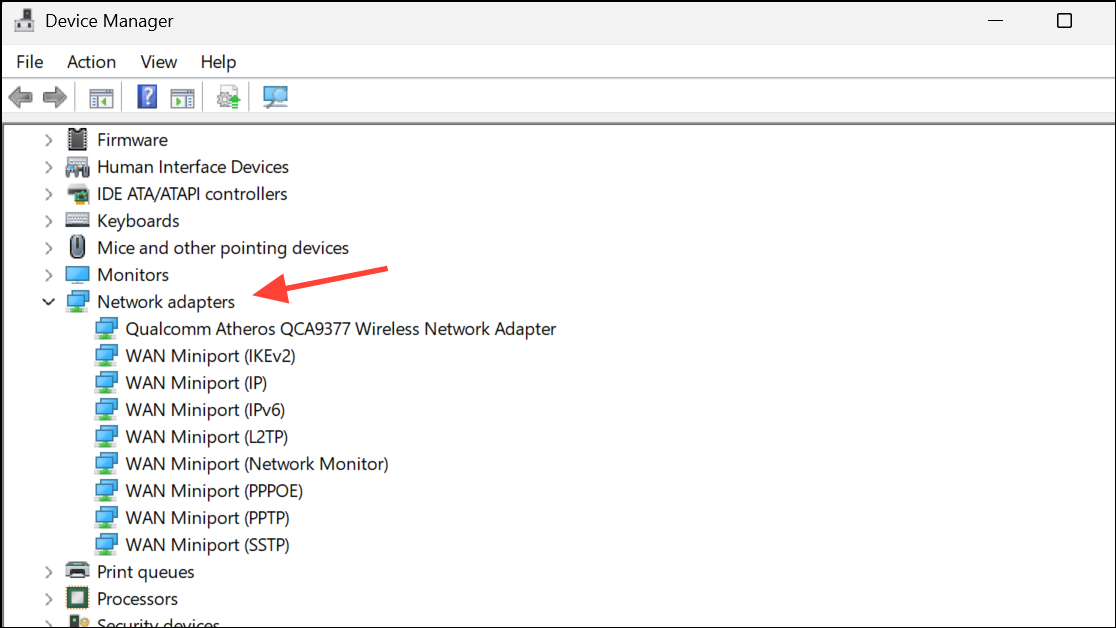Expand the Print queues category
Image resolution: width=1116 pixels, height=628 pixels.
(48, 571)
